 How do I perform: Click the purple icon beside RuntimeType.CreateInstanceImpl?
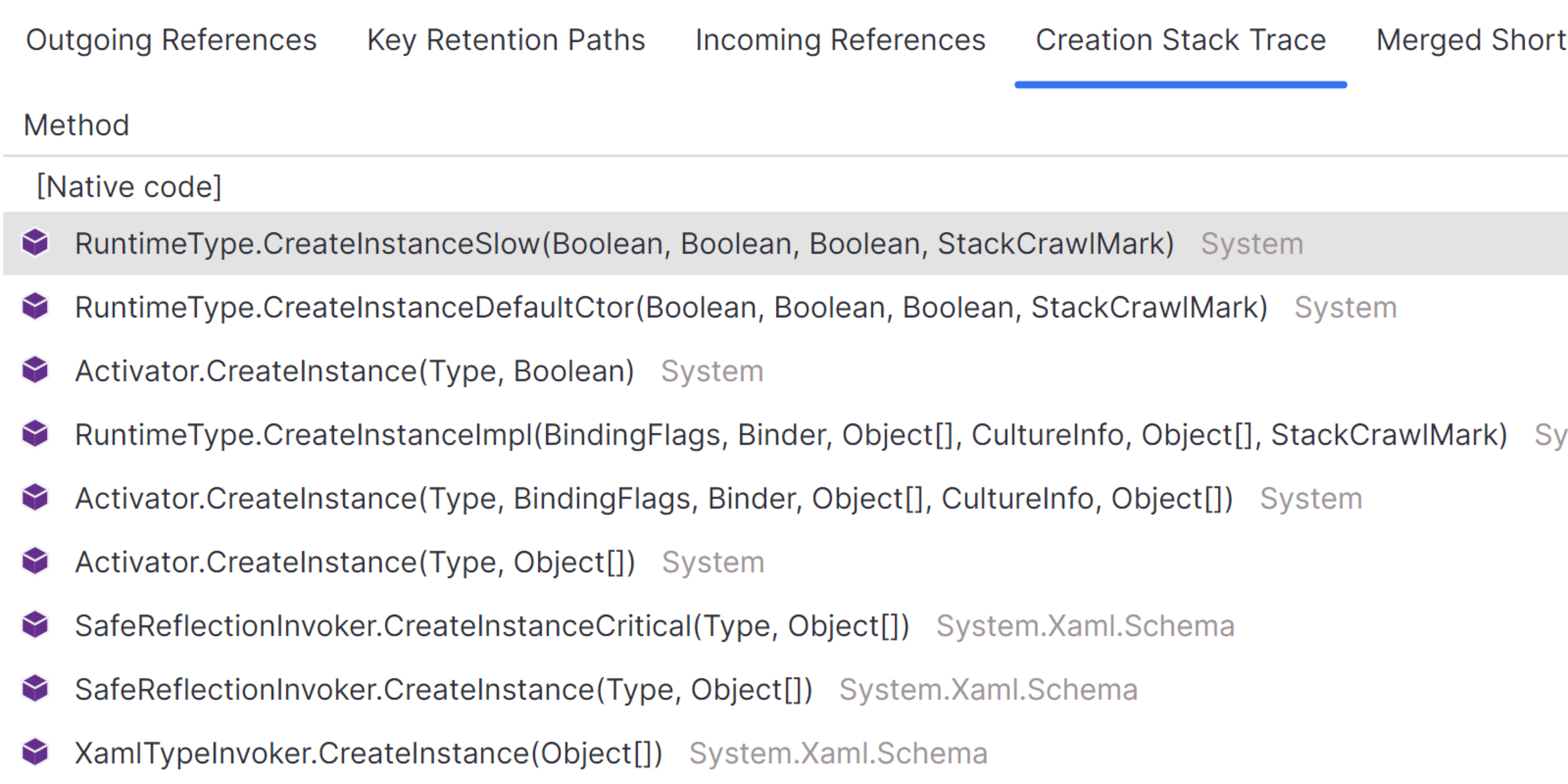click(35, 434)
